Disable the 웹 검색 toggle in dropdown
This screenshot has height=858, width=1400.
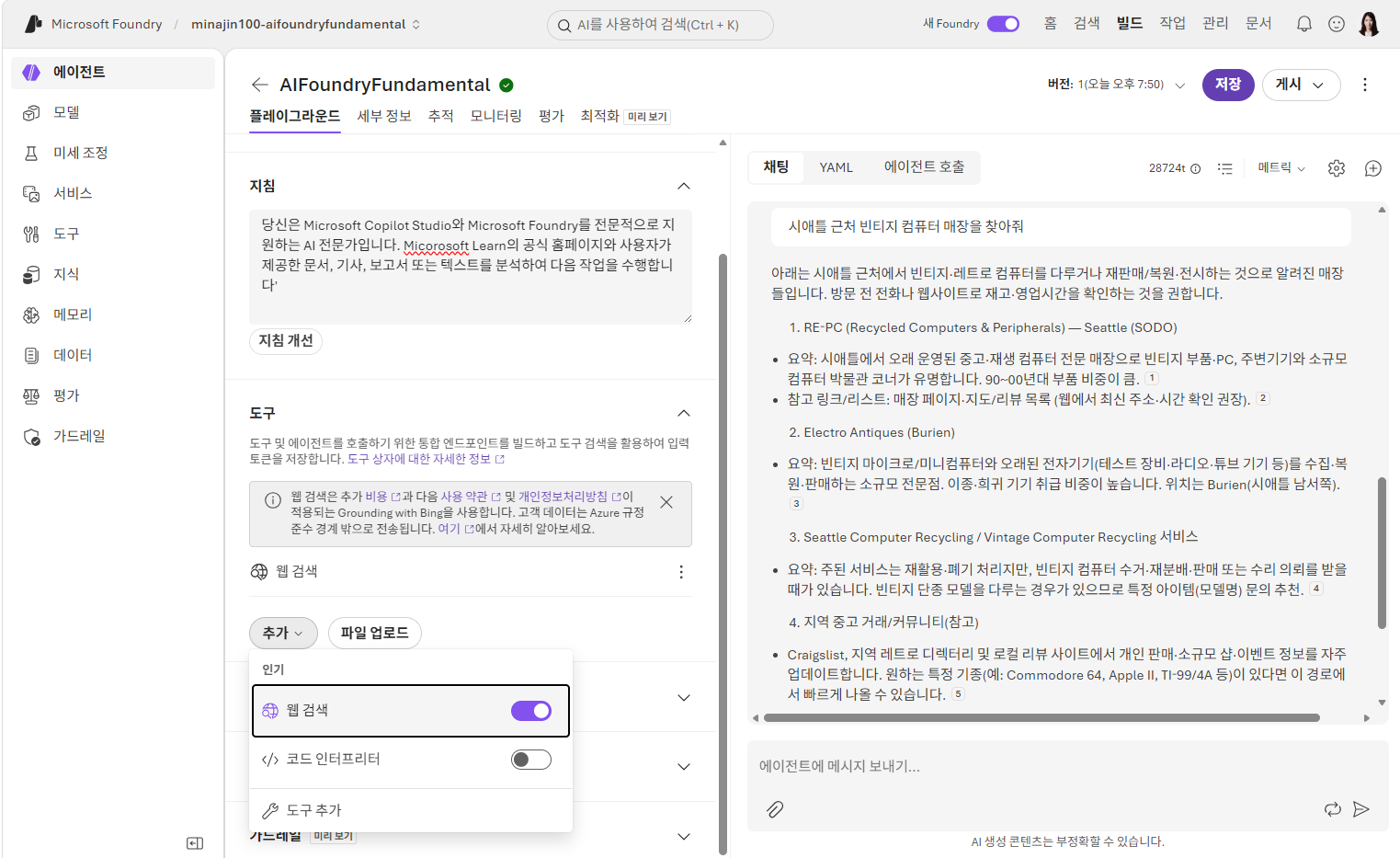pyautogui.click(x=531, y=711)
